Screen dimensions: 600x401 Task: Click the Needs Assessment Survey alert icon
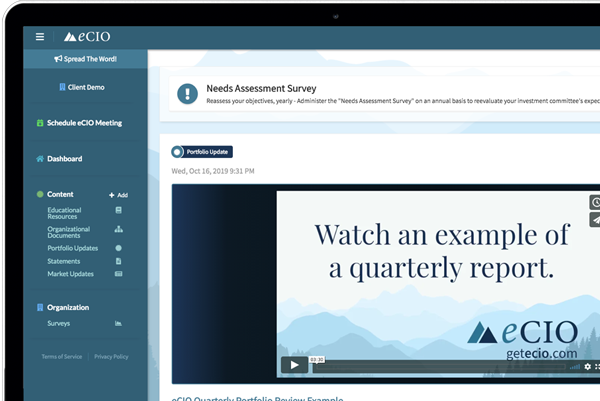(188, 94)
